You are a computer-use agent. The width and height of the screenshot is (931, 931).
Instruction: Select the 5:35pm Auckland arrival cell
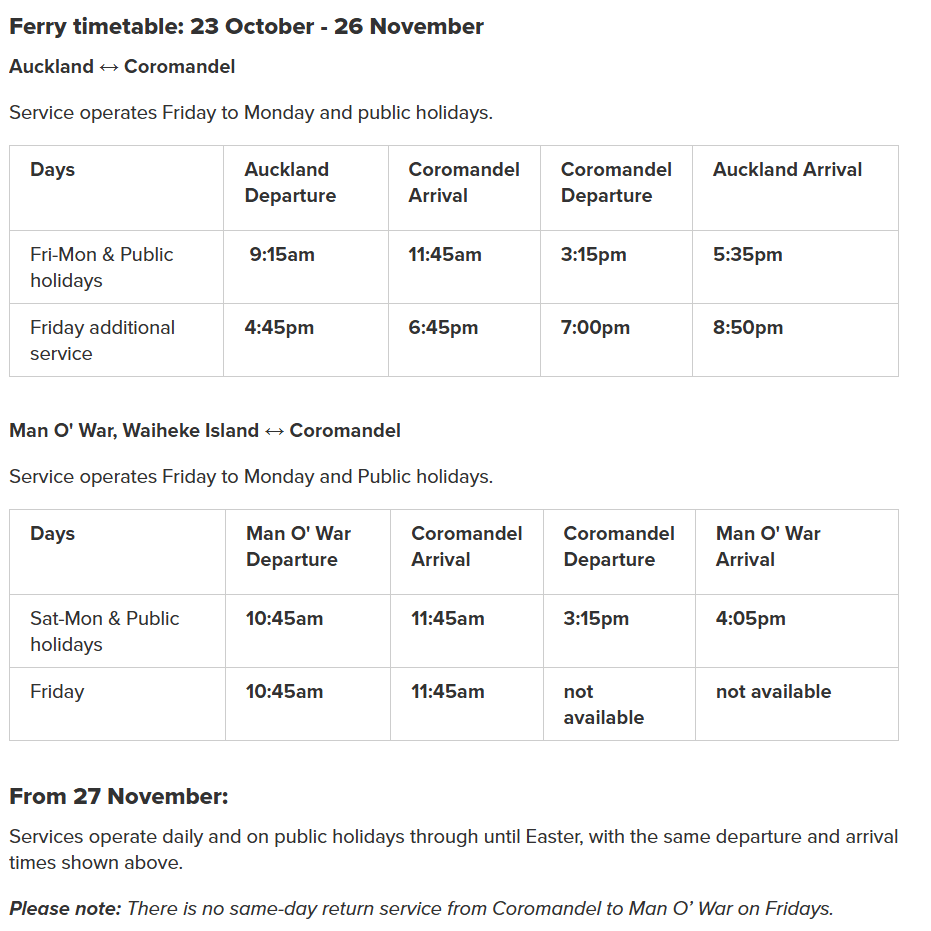point(748,255)
